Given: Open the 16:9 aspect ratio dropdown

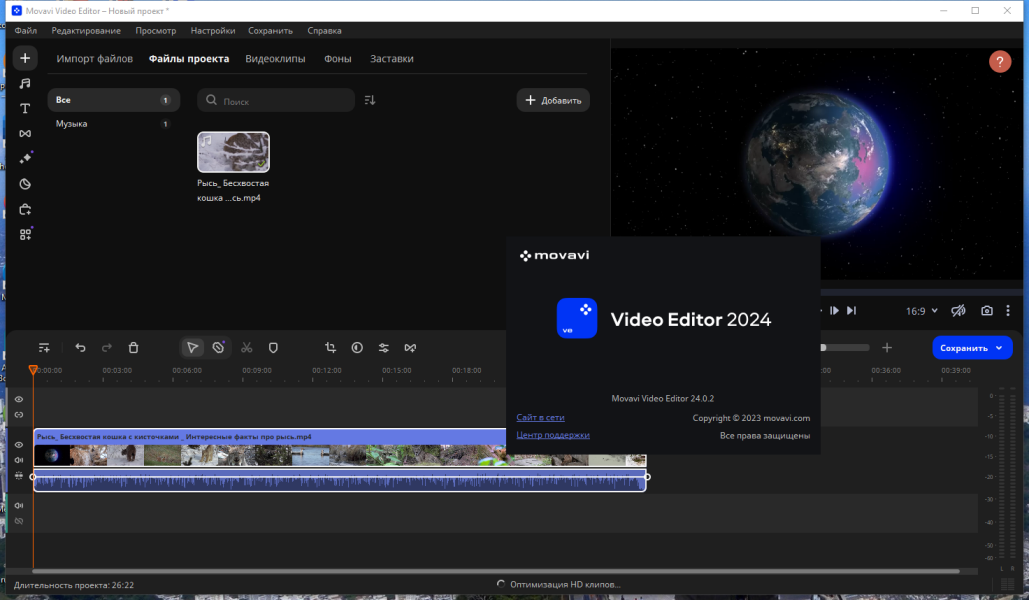Looking at the screenshot, I should coord(921,311).
